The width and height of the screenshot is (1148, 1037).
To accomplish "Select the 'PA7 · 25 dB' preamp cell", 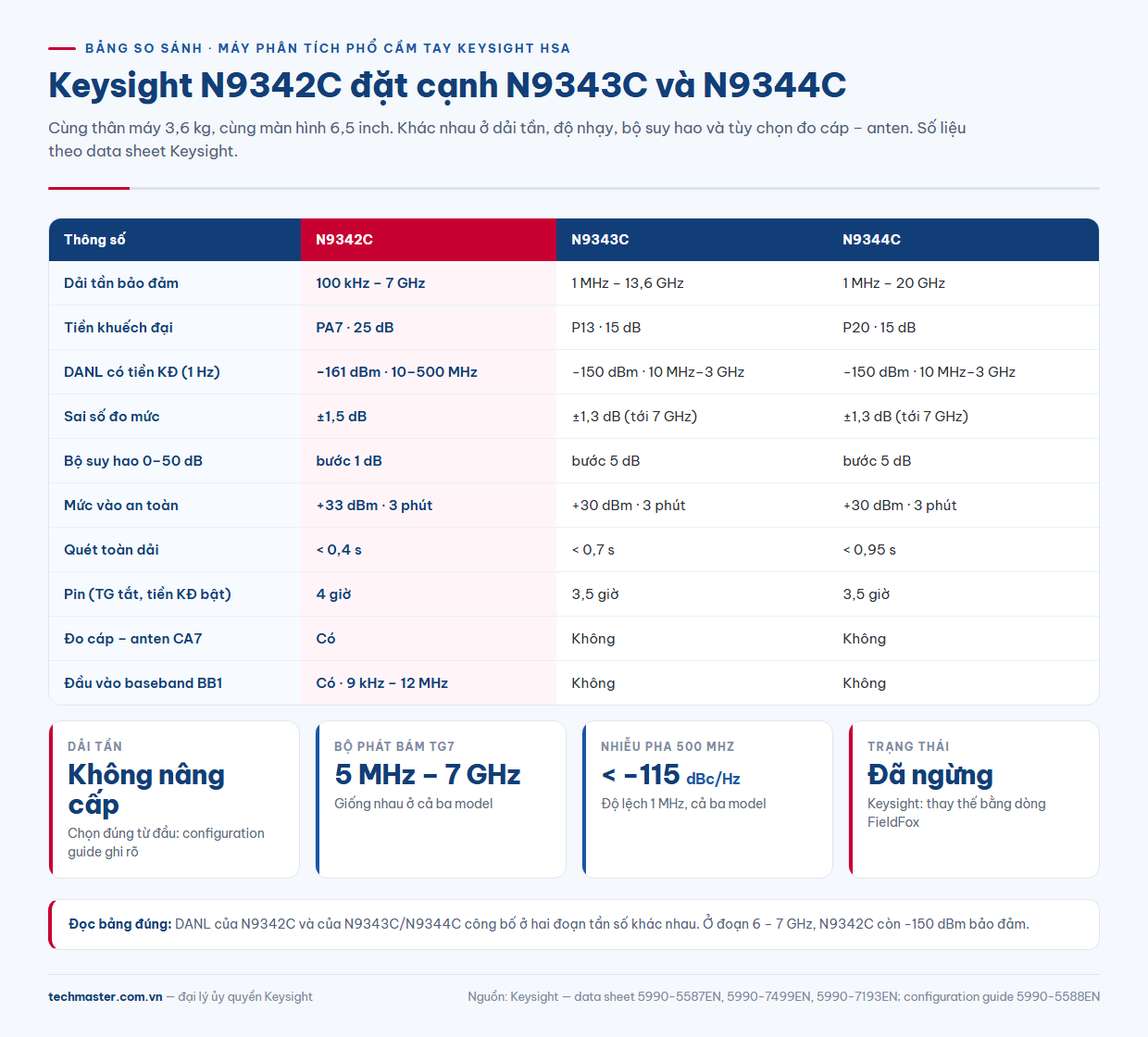I will coord(429,328).
